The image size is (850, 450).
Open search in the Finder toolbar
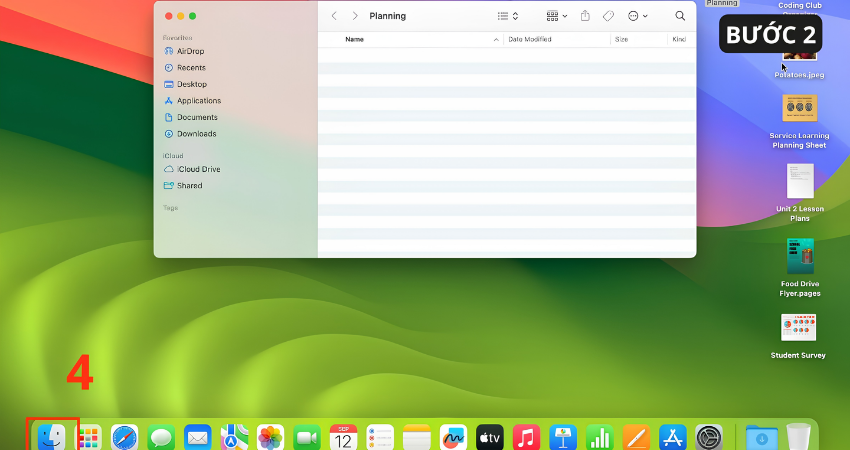point(680,16)
